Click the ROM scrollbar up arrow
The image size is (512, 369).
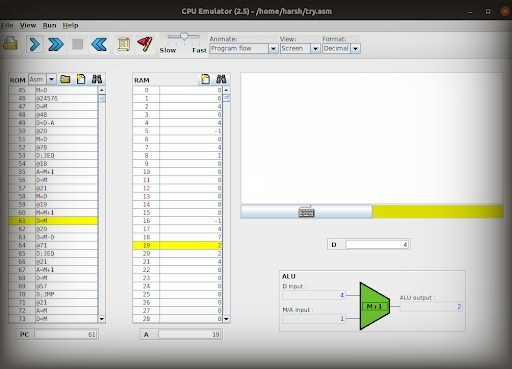pyautogui.click(x=102, y=90)
